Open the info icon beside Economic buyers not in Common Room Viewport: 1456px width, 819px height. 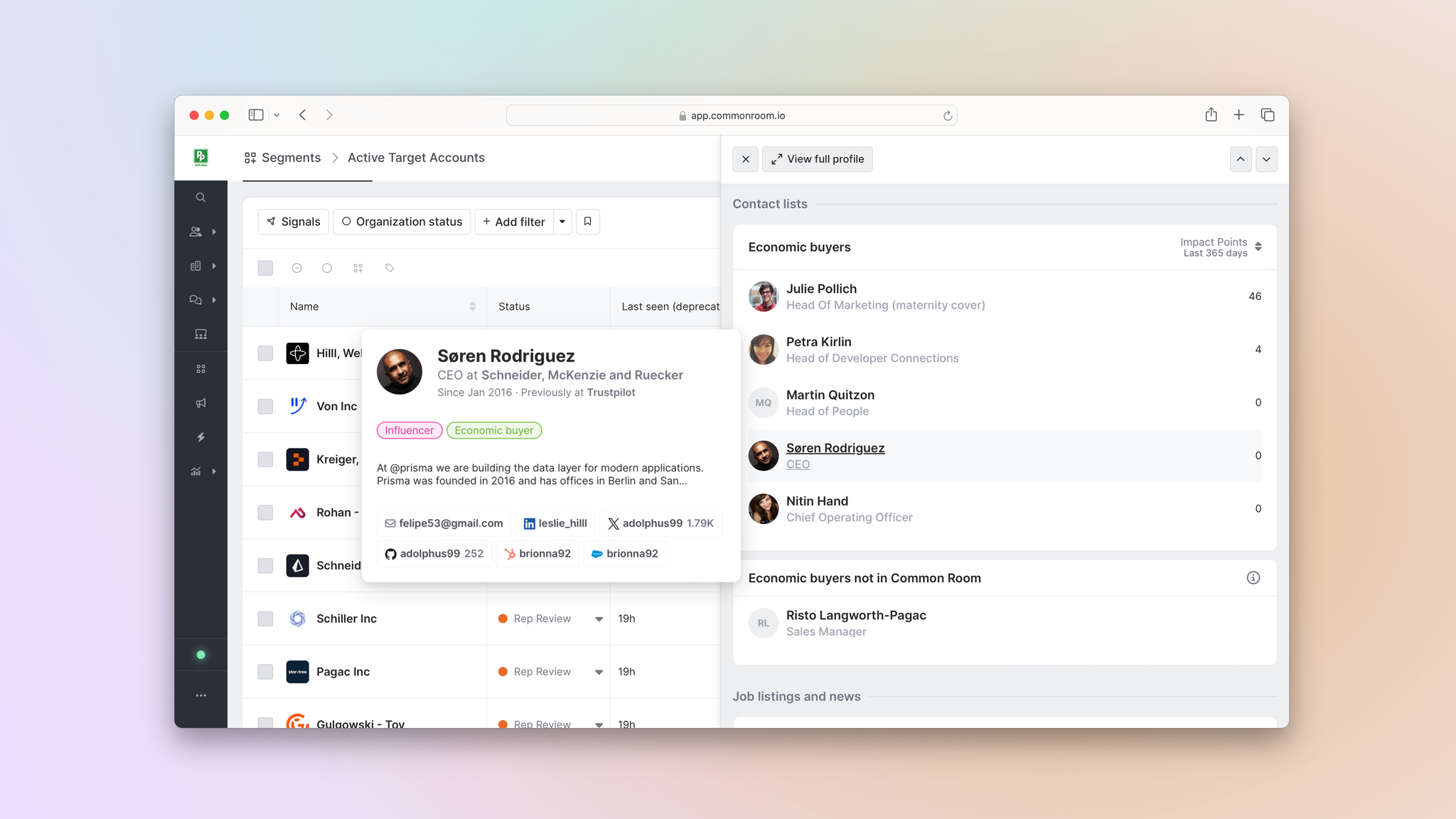(x=1253, y=578)
